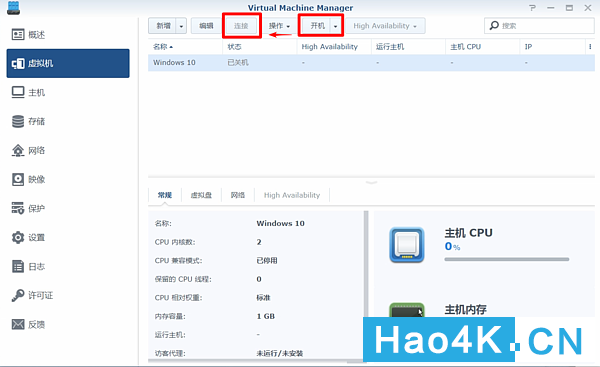Click the 1 GB memory value
Viewport: 600px width, 367px height.
(x=266, y=316)
